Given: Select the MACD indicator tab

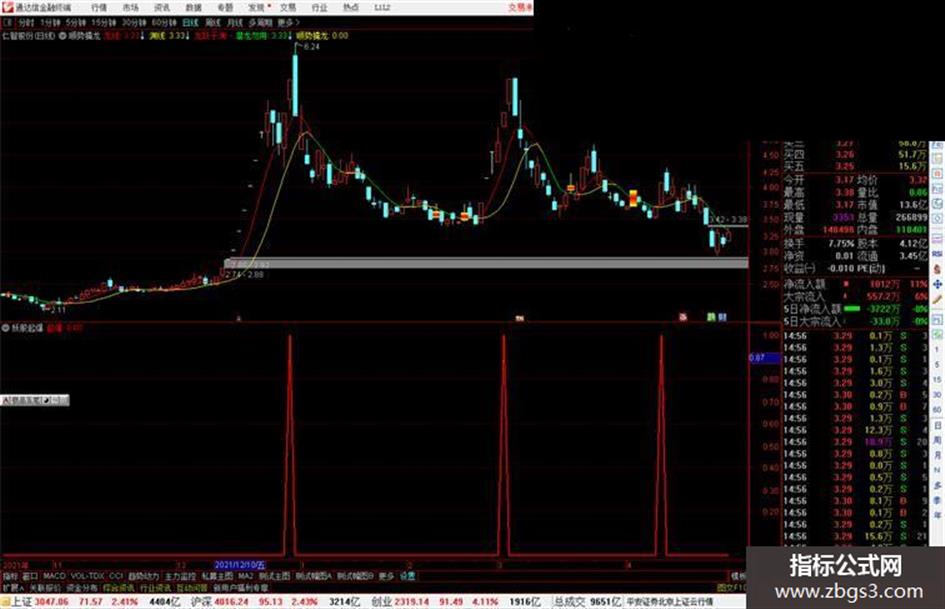Looking at the screenshot, I should pos(54,576).
